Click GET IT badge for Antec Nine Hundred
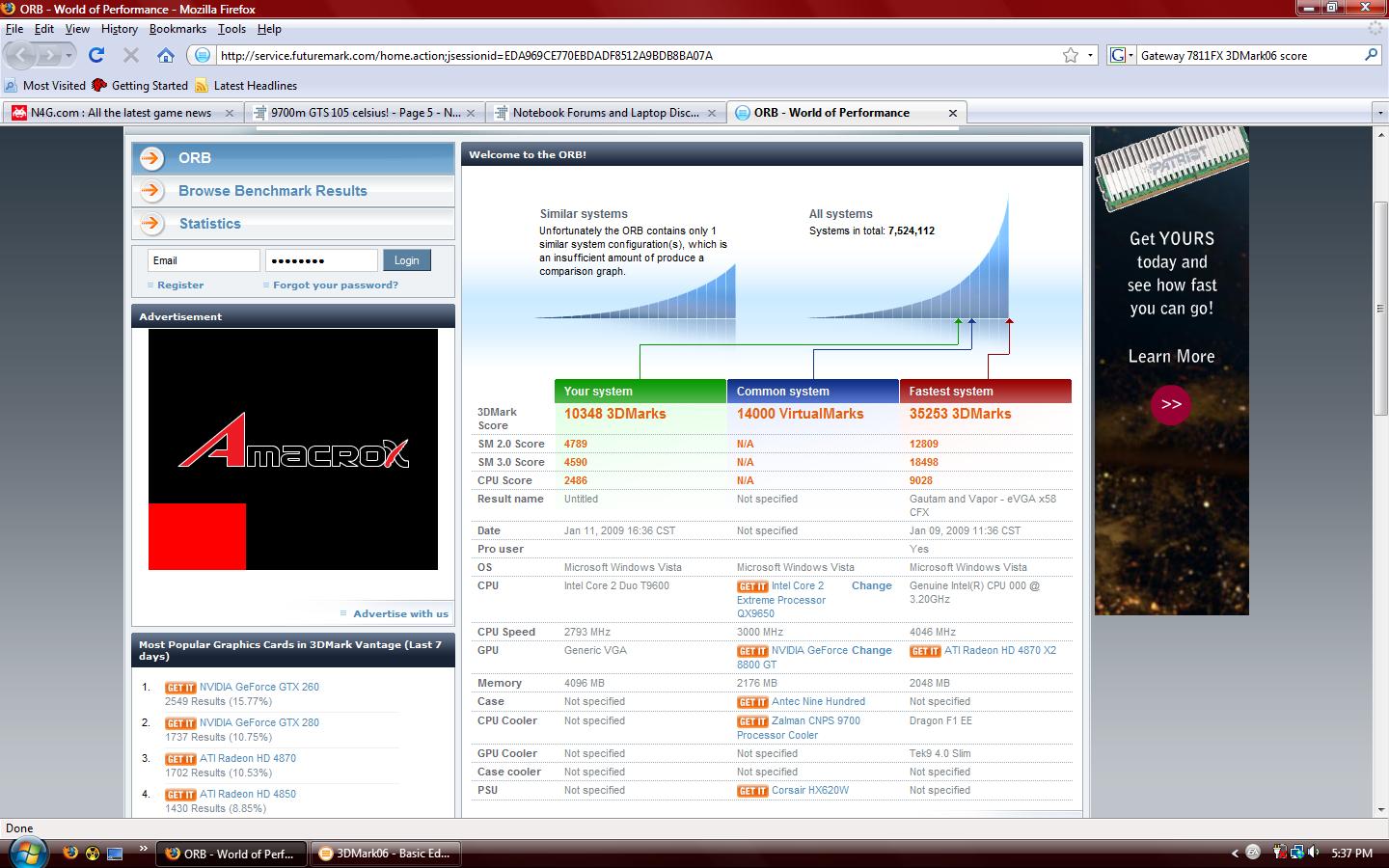 coord(752,702)
